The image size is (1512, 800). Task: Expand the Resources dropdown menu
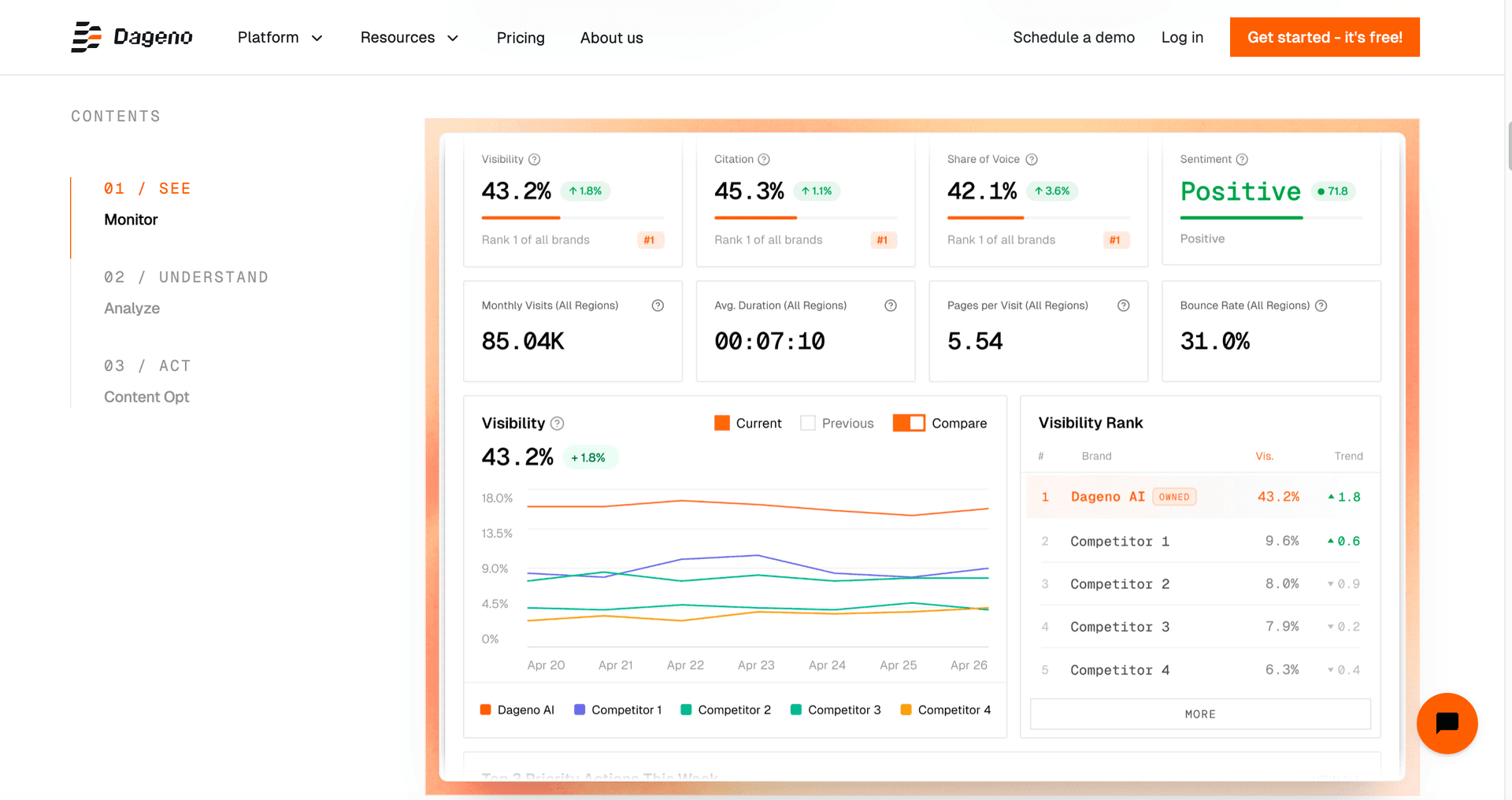point(409,38)
